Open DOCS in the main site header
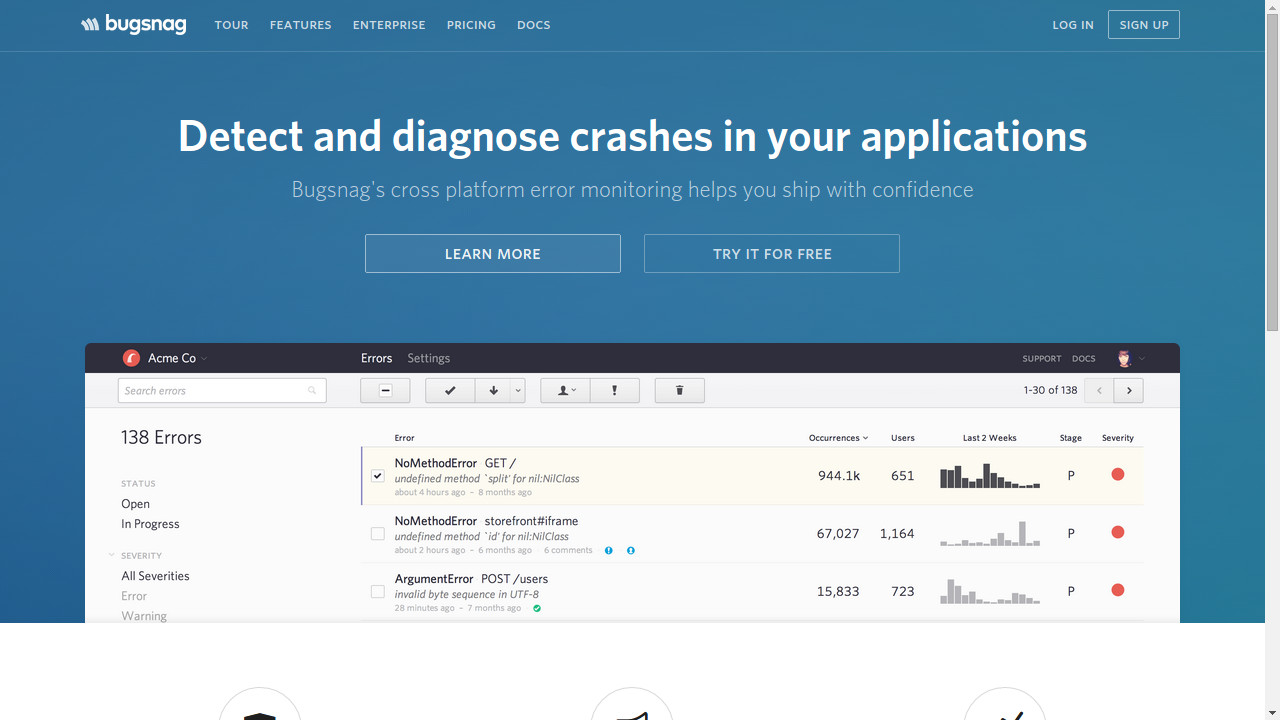 (x=534, y=25)
